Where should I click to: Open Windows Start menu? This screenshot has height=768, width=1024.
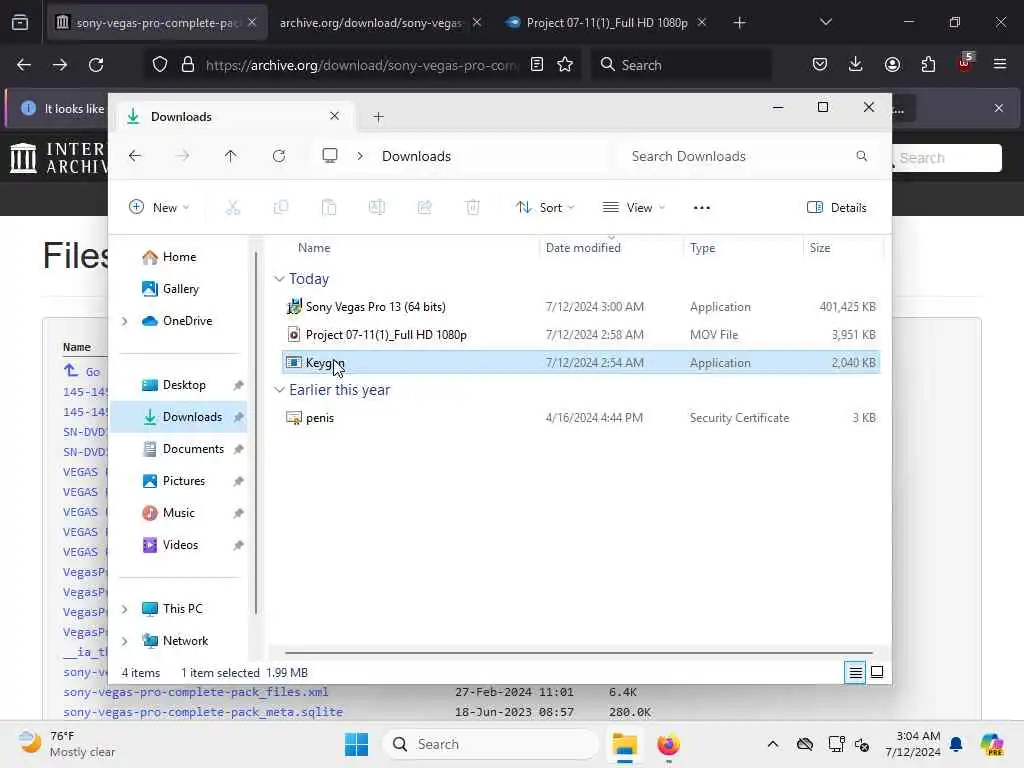point(357,744)
